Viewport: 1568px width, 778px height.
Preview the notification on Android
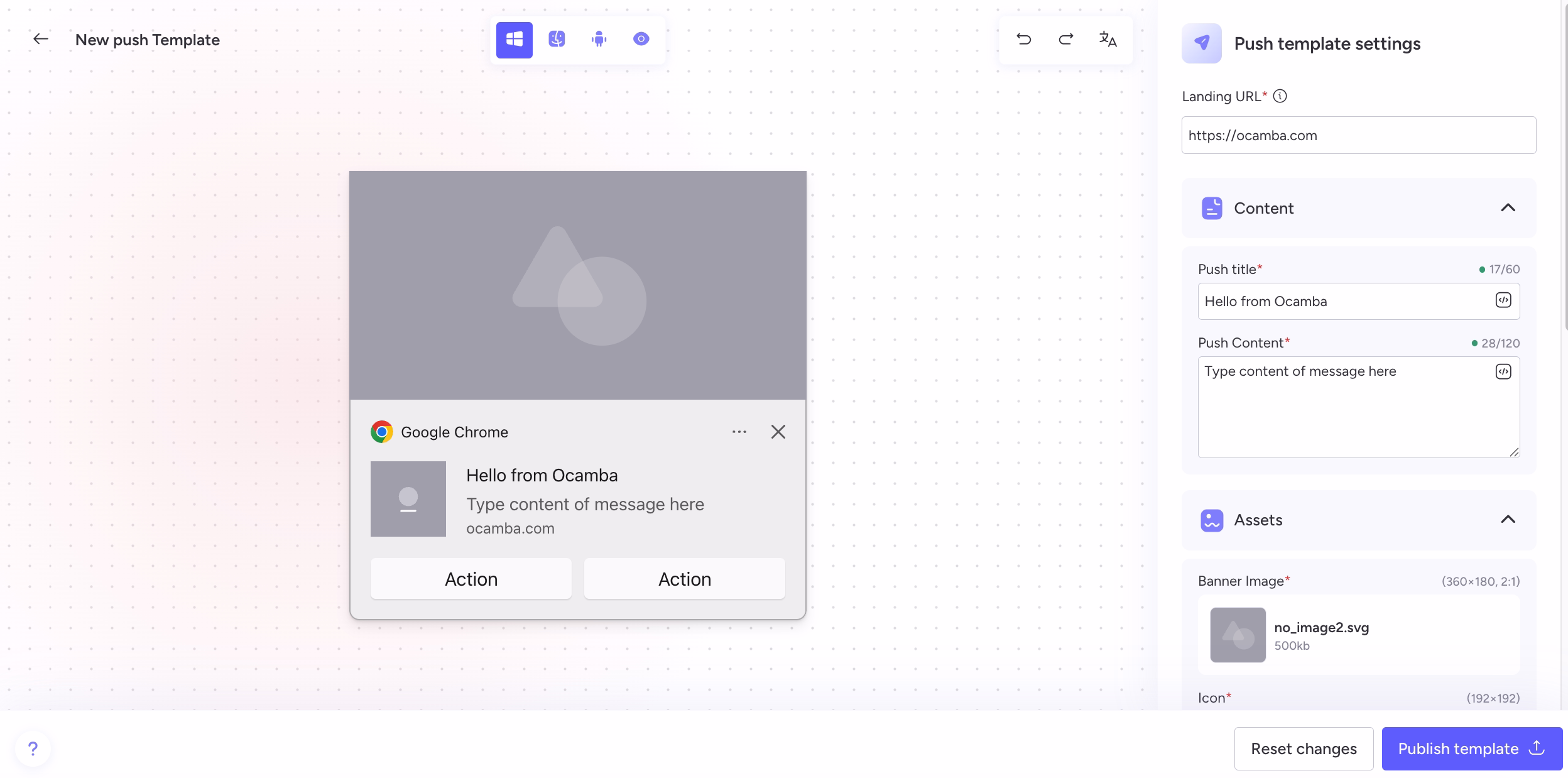(599, 39)
